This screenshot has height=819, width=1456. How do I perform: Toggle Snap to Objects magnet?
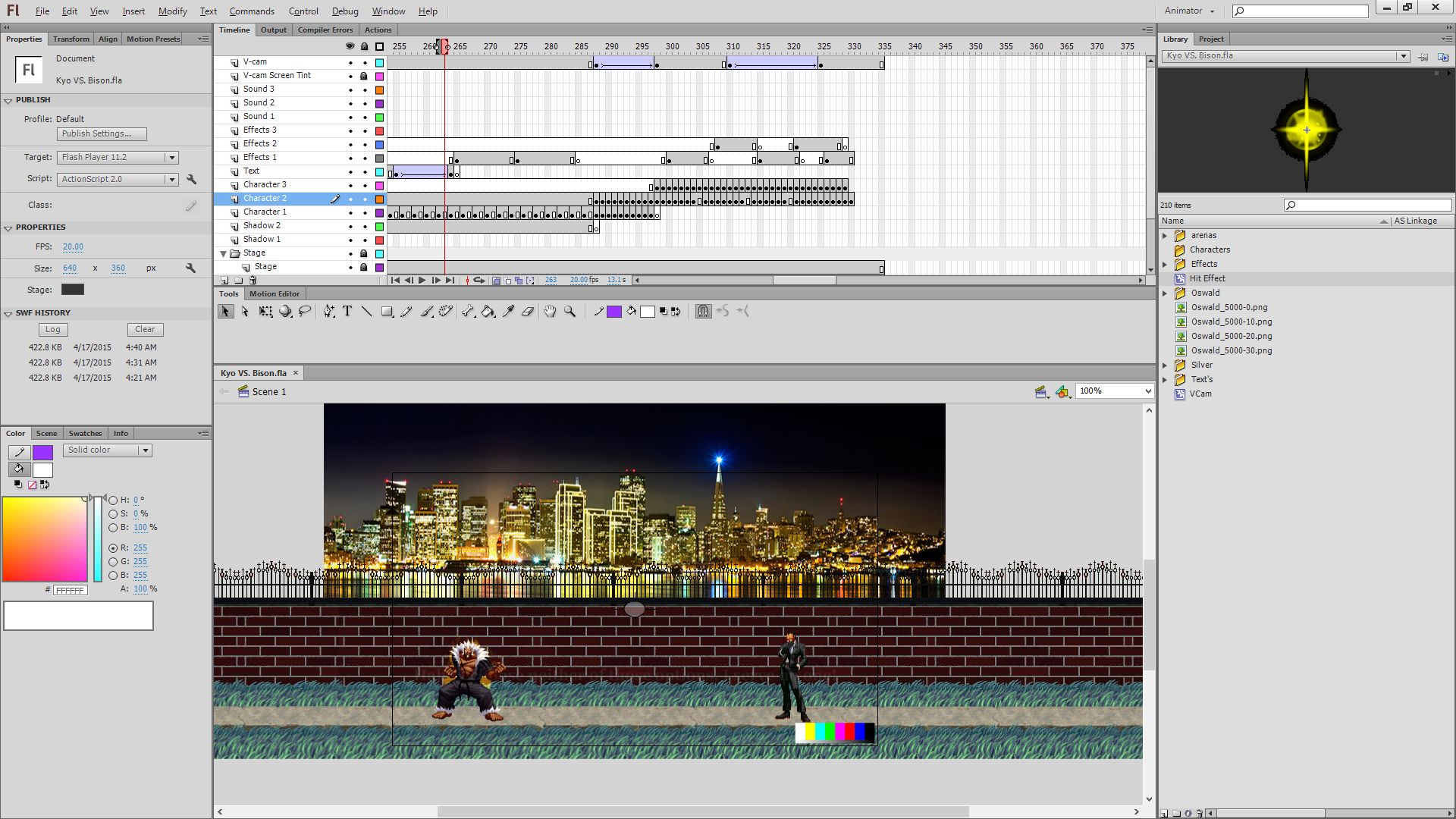(703, 311)
